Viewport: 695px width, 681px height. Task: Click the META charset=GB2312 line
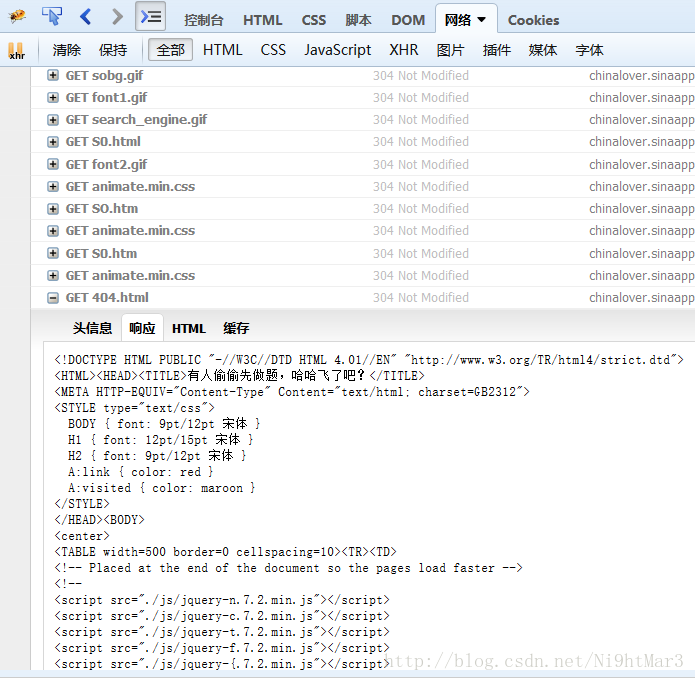point(292,392)
